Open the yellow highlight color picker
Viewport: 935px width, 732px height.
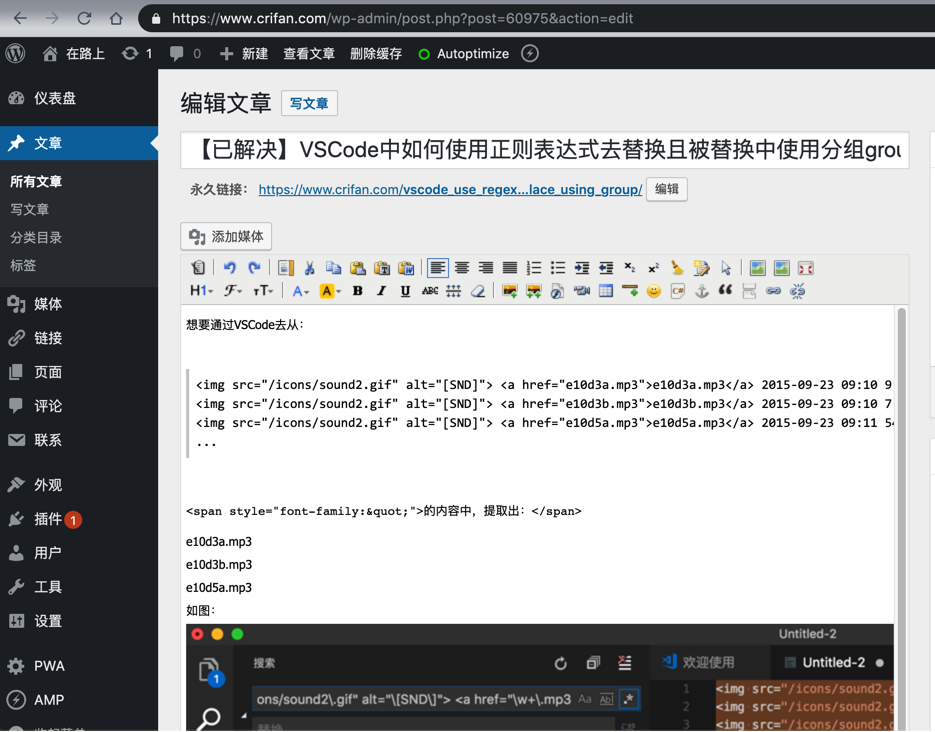330,291
